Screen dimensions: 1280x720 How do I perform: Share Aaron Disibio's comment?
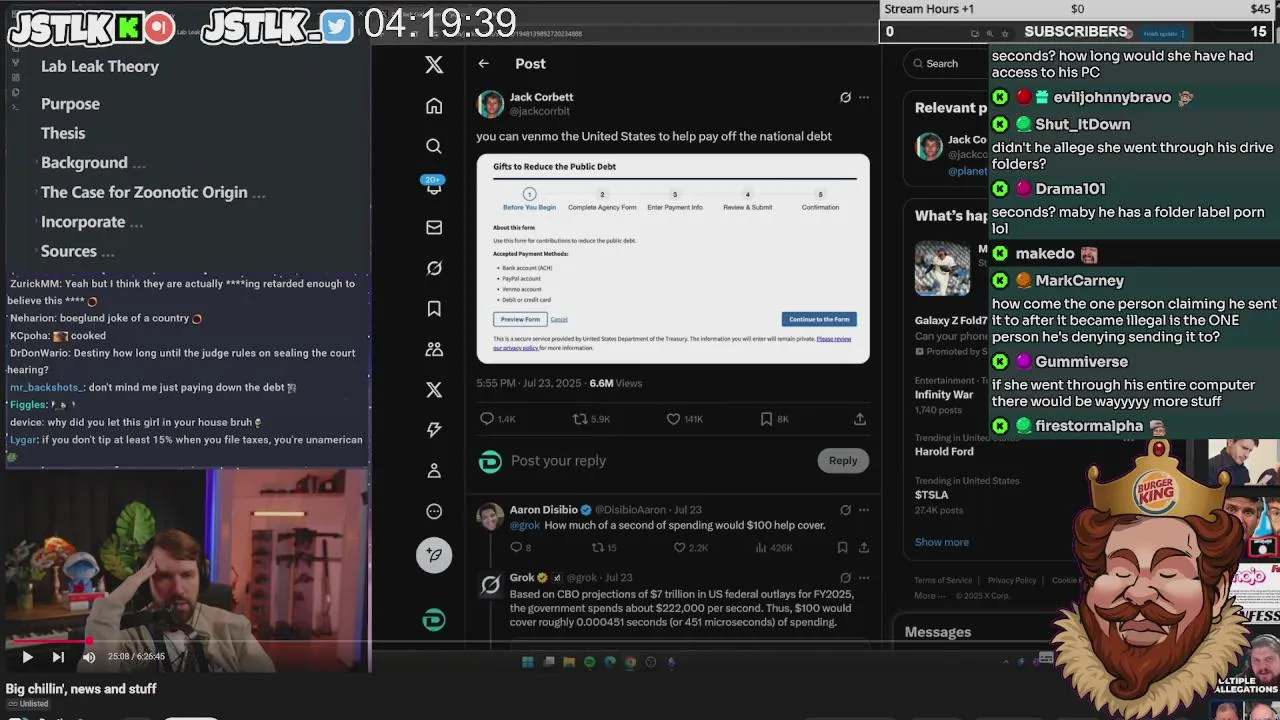(864, 547)
